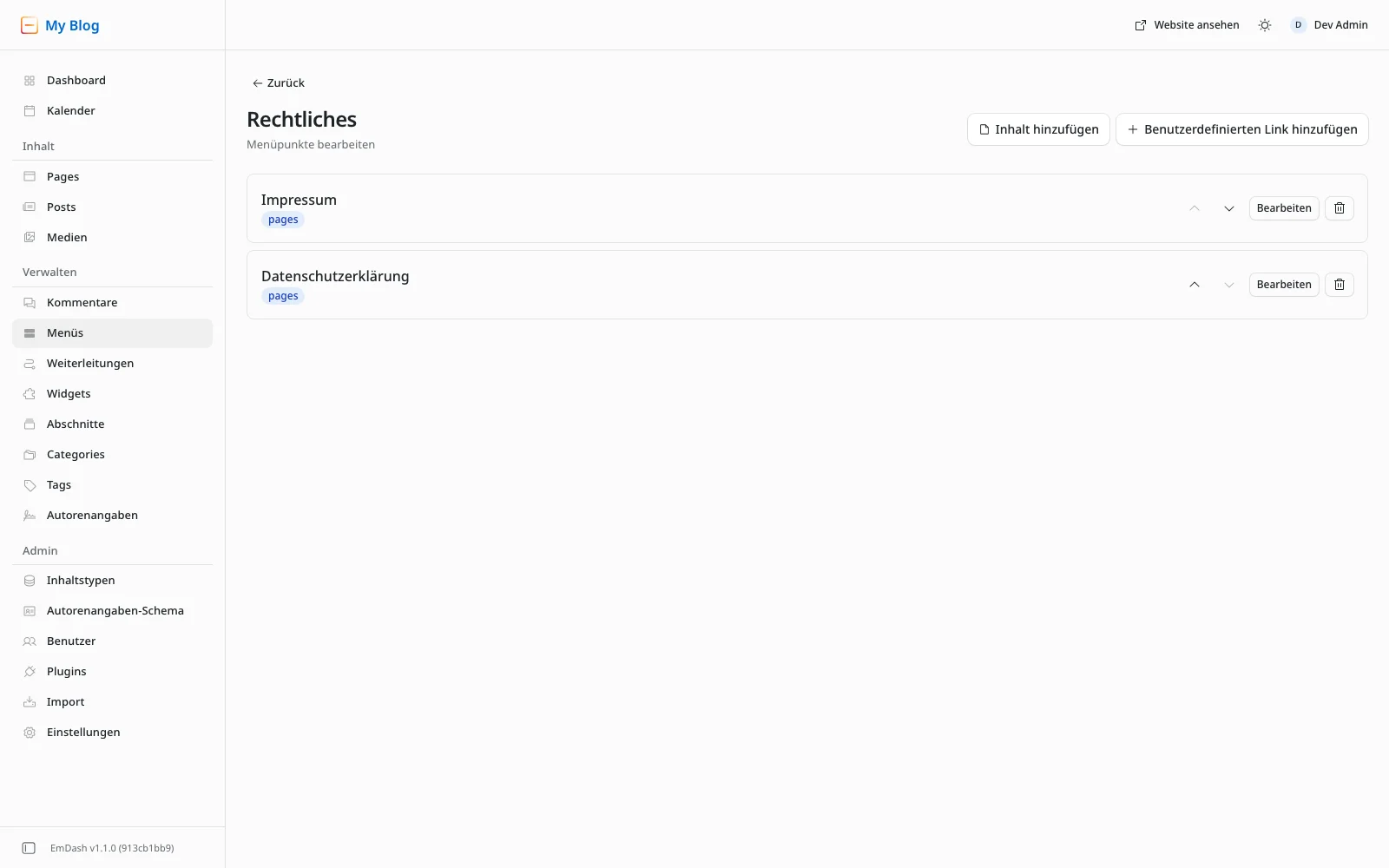1389x868 pixels.
Task: Navigate to Posts section
Action: coord(113,207)
